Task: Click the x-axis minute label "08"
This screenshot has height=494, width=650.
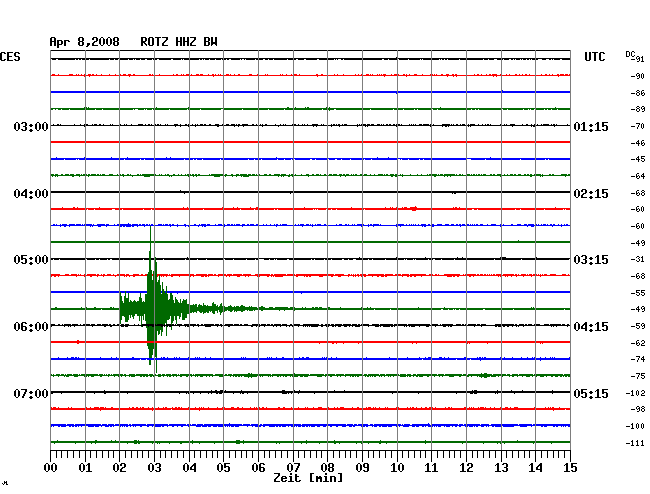Action: coord(327,468)
